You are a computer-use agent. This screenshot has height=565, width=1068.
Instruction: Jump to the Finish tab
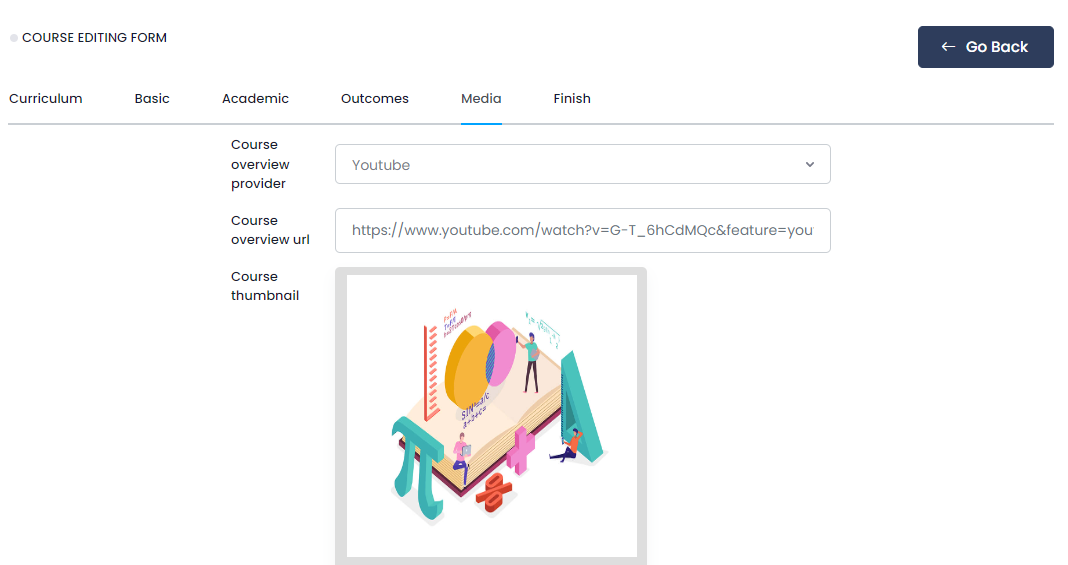572,99
